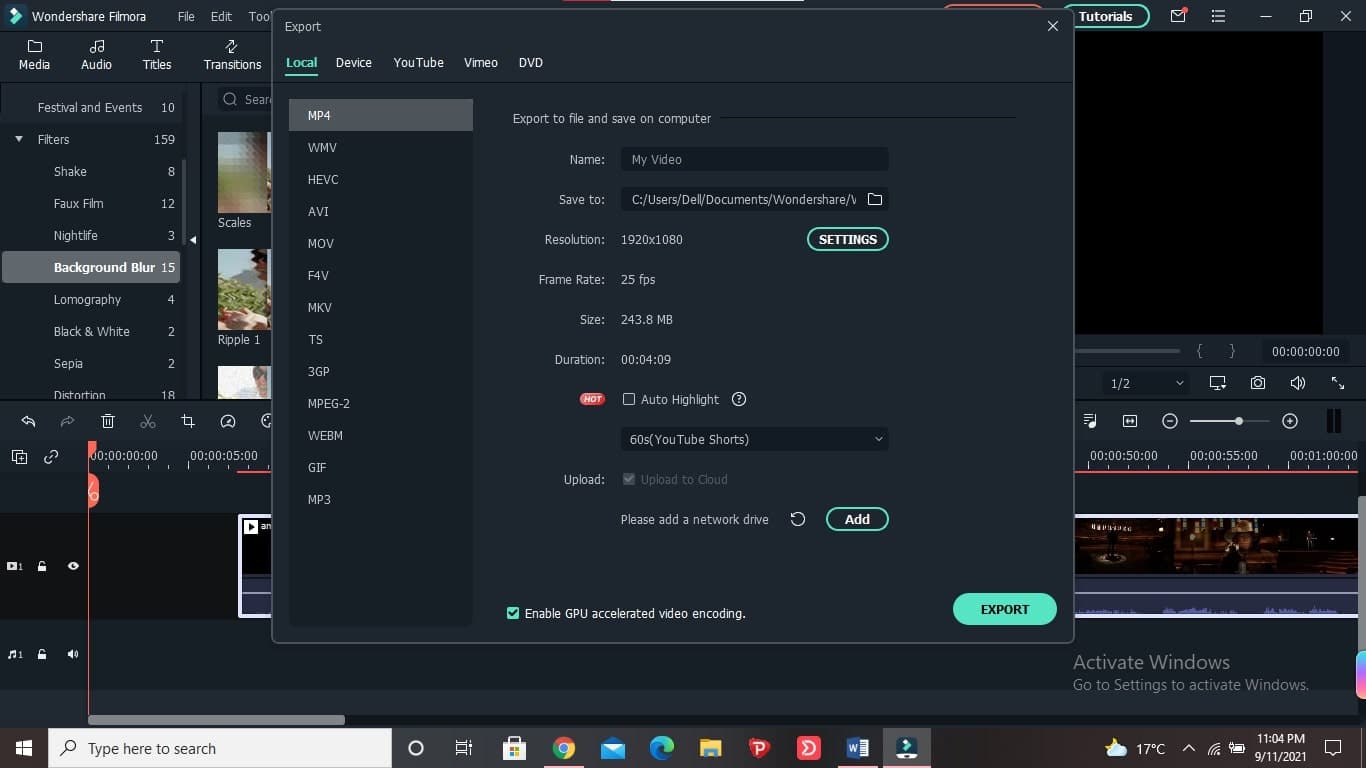Click the Add network drive button
The image size is (1366, 768).
coord(857,519)
